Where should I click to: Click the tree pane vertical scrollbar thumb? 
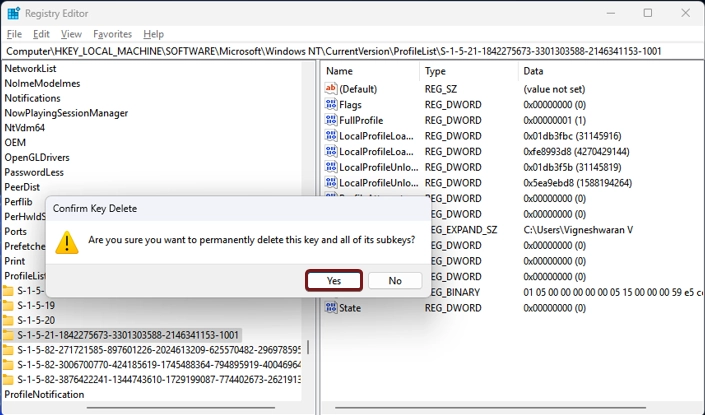pos(308,347)
